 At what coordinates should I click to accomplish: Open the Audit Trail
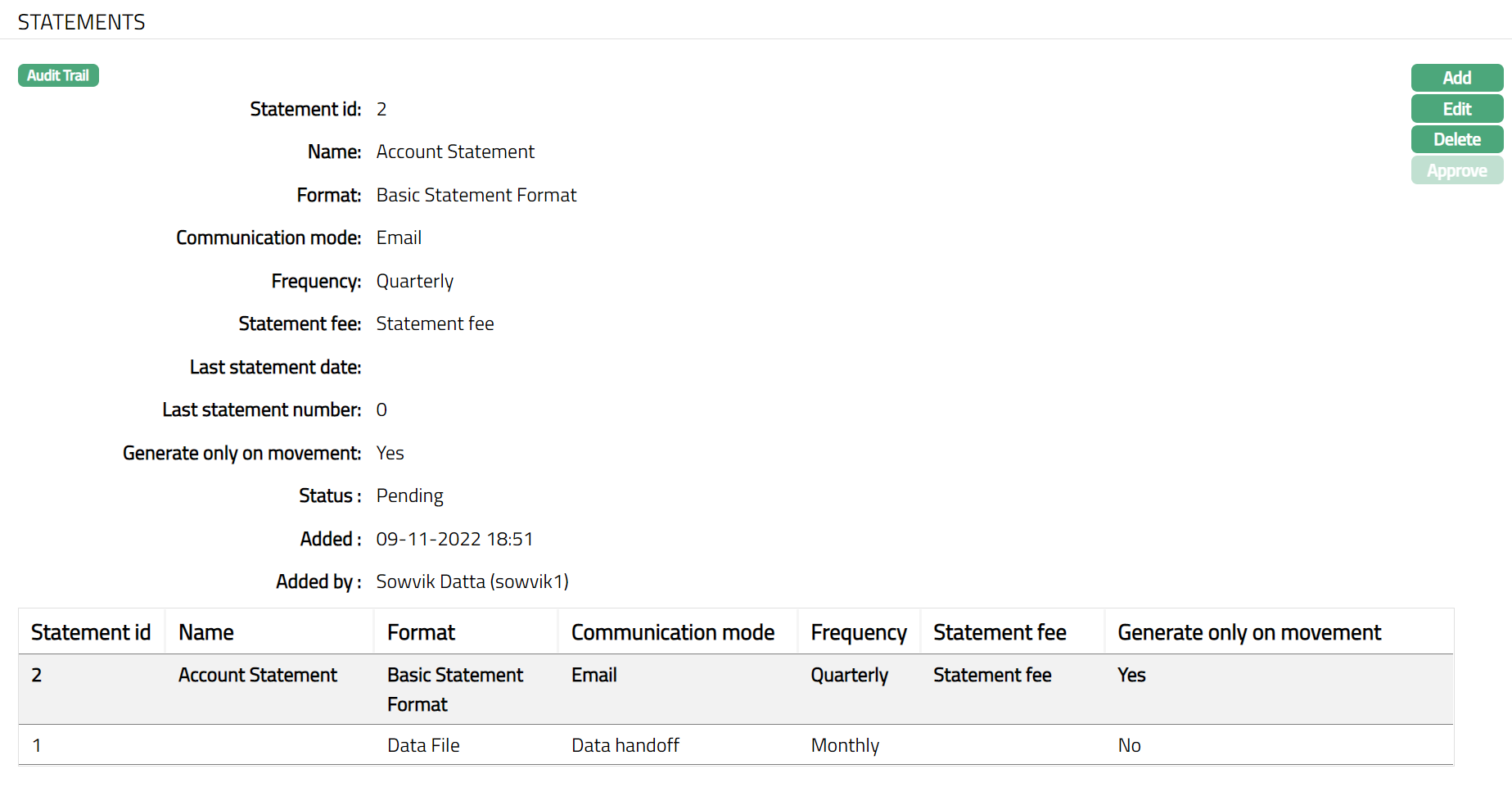(58, 75)
